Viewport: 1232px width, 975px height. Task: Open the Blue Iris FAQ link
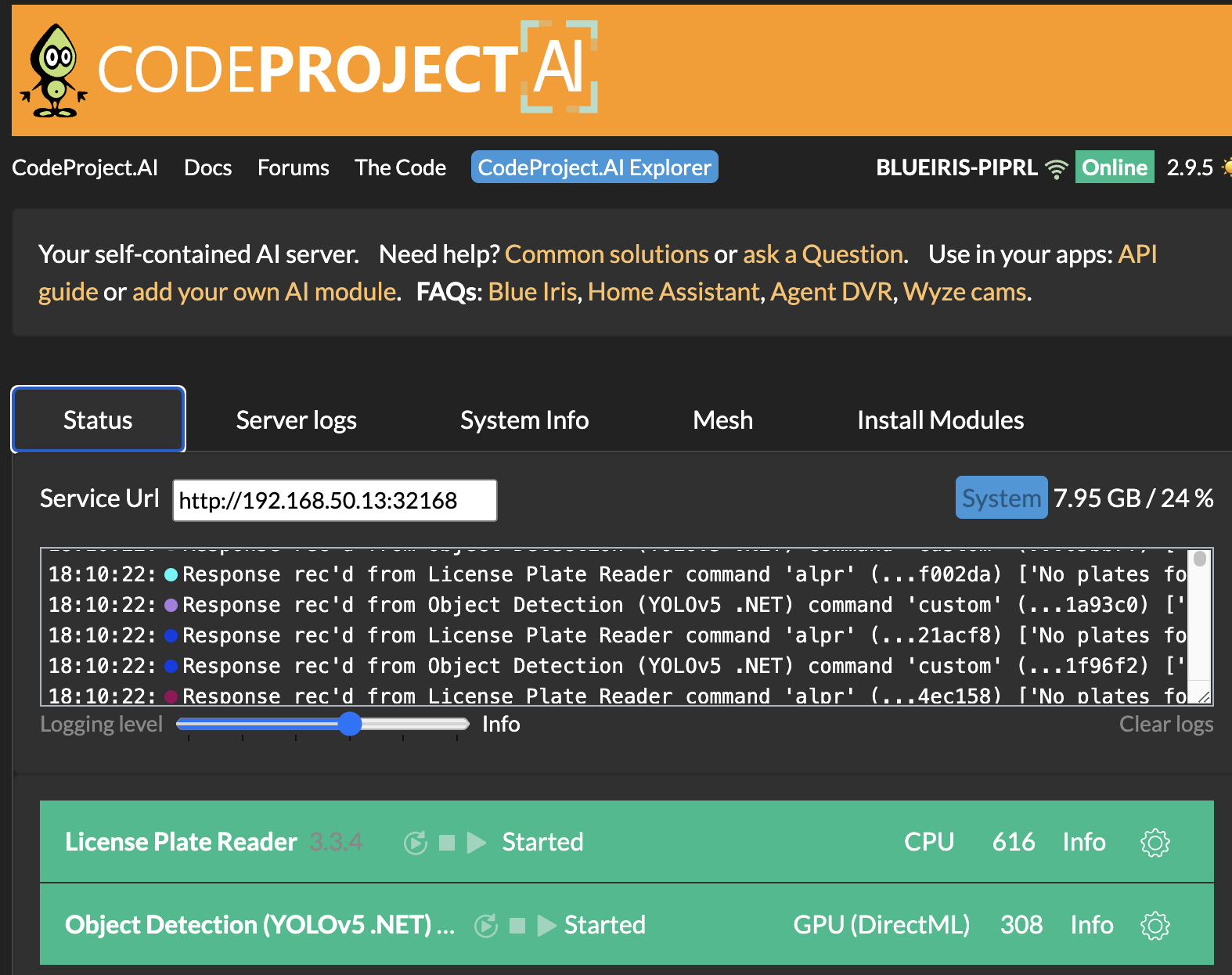click(532, 292)
